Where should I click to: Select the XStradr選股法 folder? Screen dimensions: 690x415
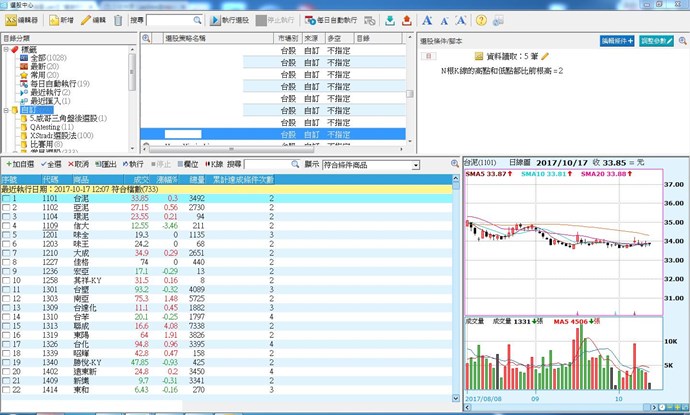tap(60, 136)
